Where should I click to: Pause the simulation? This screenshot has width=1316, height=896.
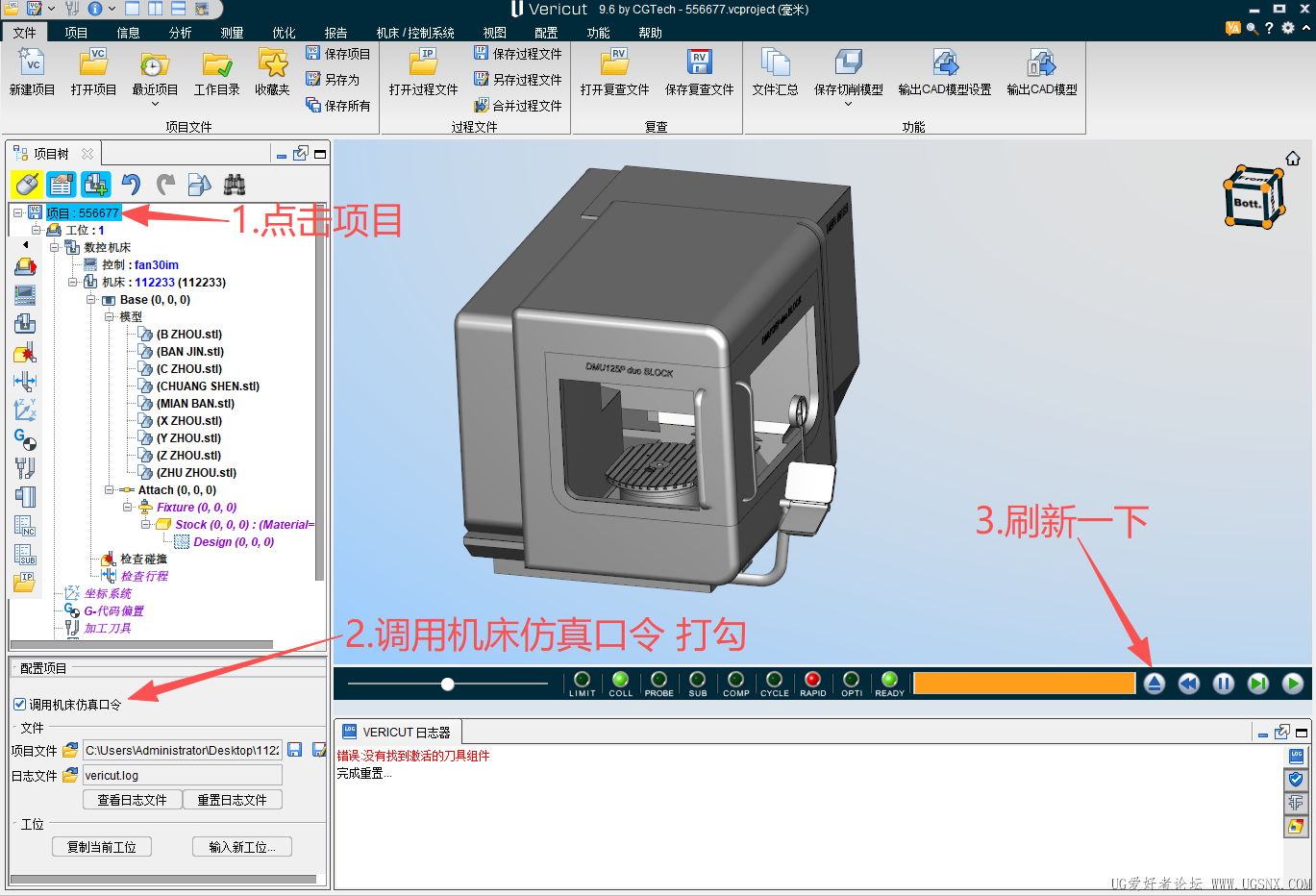coord(1224,684)
